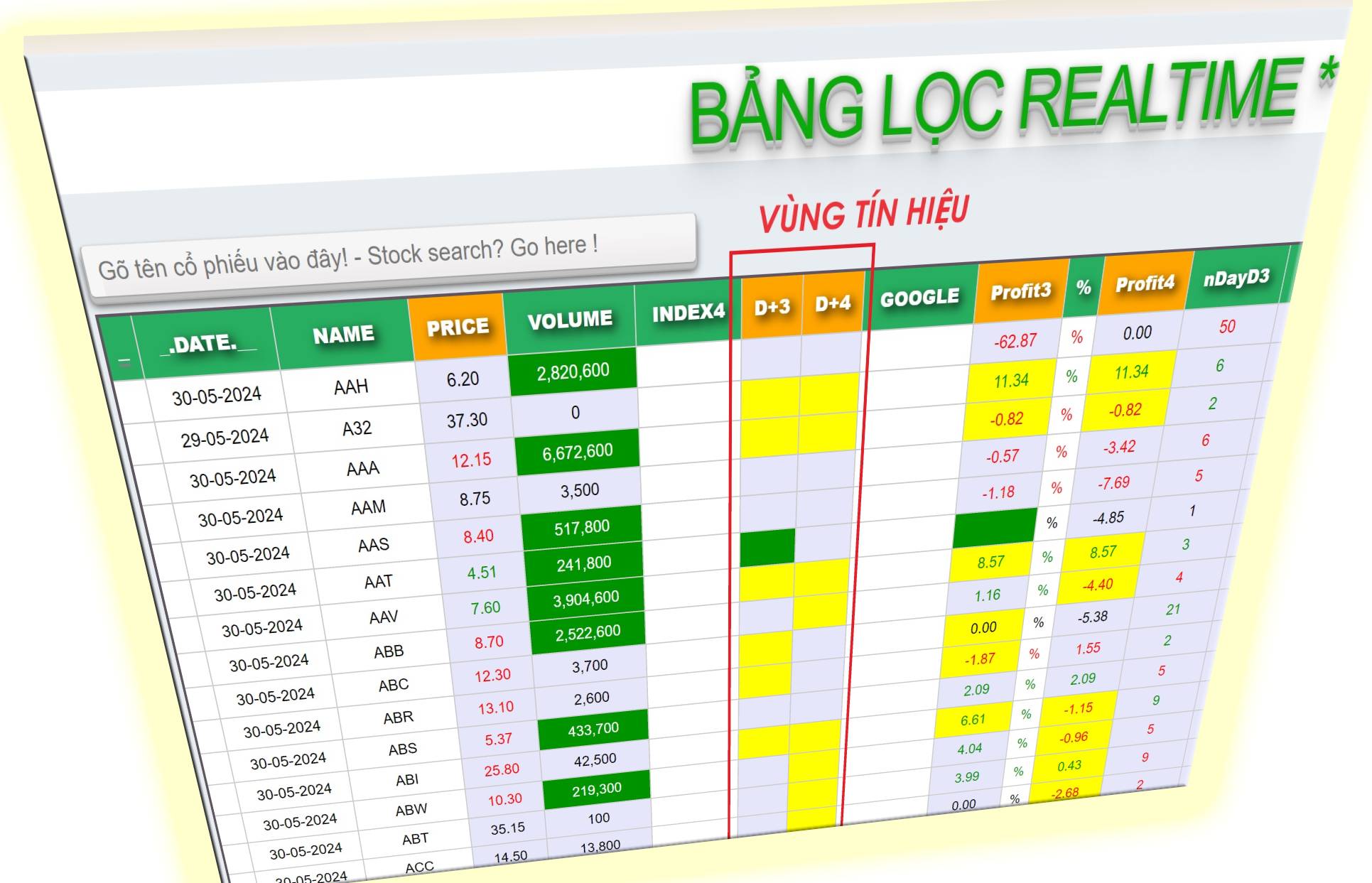Click price cell showing 37.30
The width and height of the screenshot is (1372, 883).
coord(467,420)
